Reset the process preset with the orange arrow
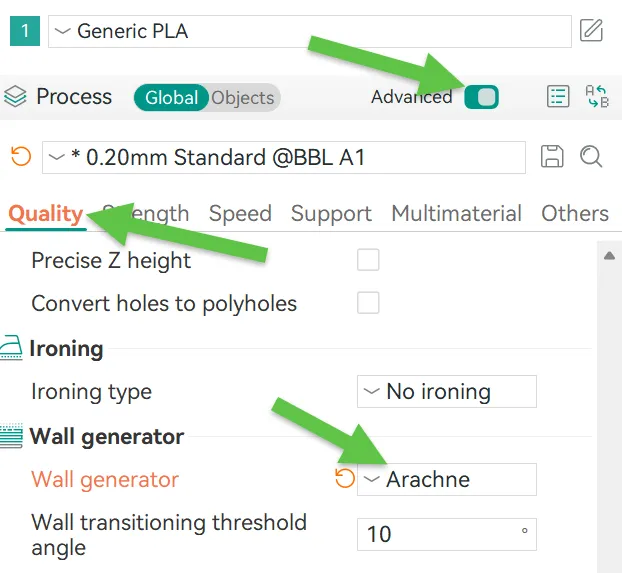Viewport: 622px width, 573px height. pos(20,157)
